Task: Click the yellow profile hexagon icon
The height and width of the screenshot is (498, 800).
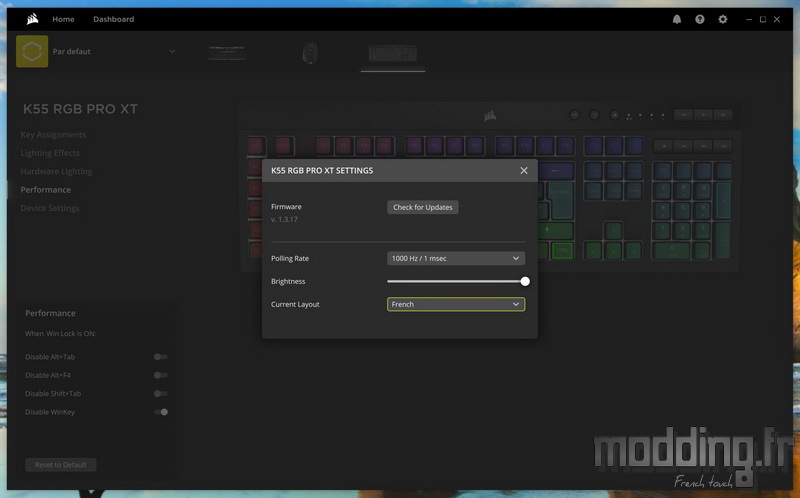Action: pyautogui.click(x=32, y=51)
